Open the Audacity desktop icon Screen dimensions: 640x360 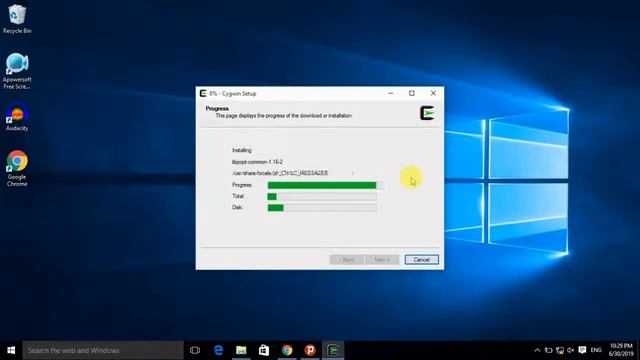click(17, 117)
